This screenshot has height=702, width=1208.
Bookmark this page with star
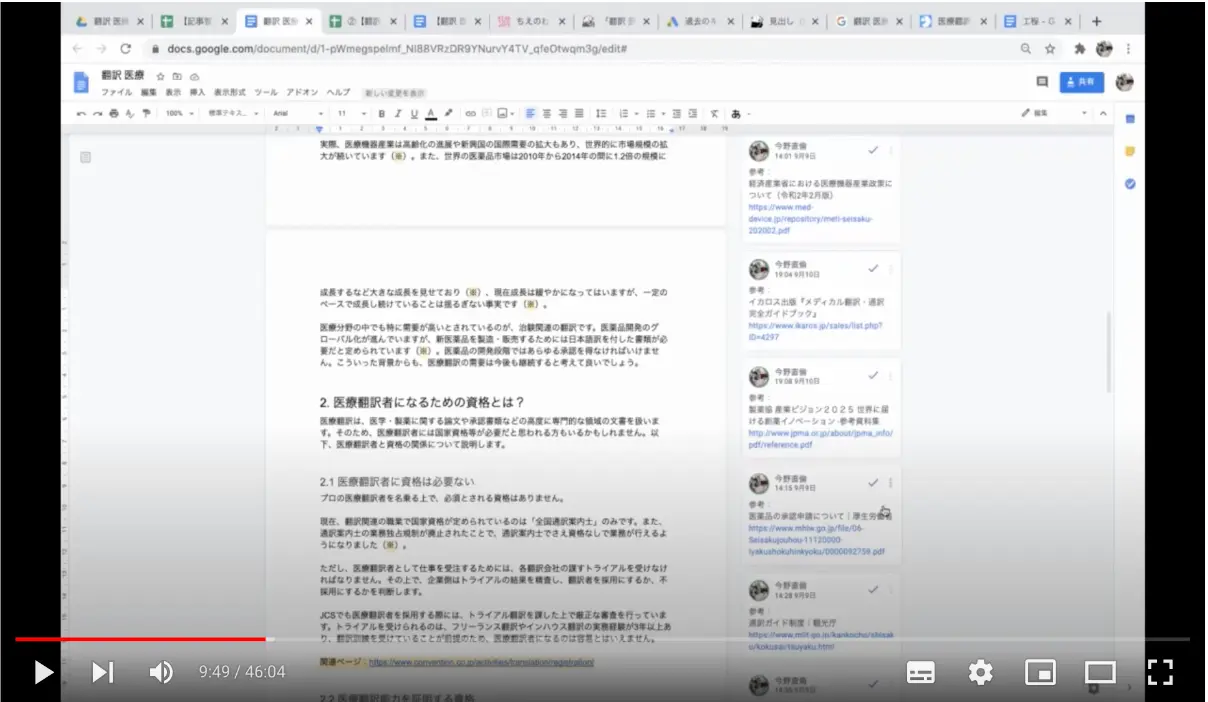(x=1050, y=48)
